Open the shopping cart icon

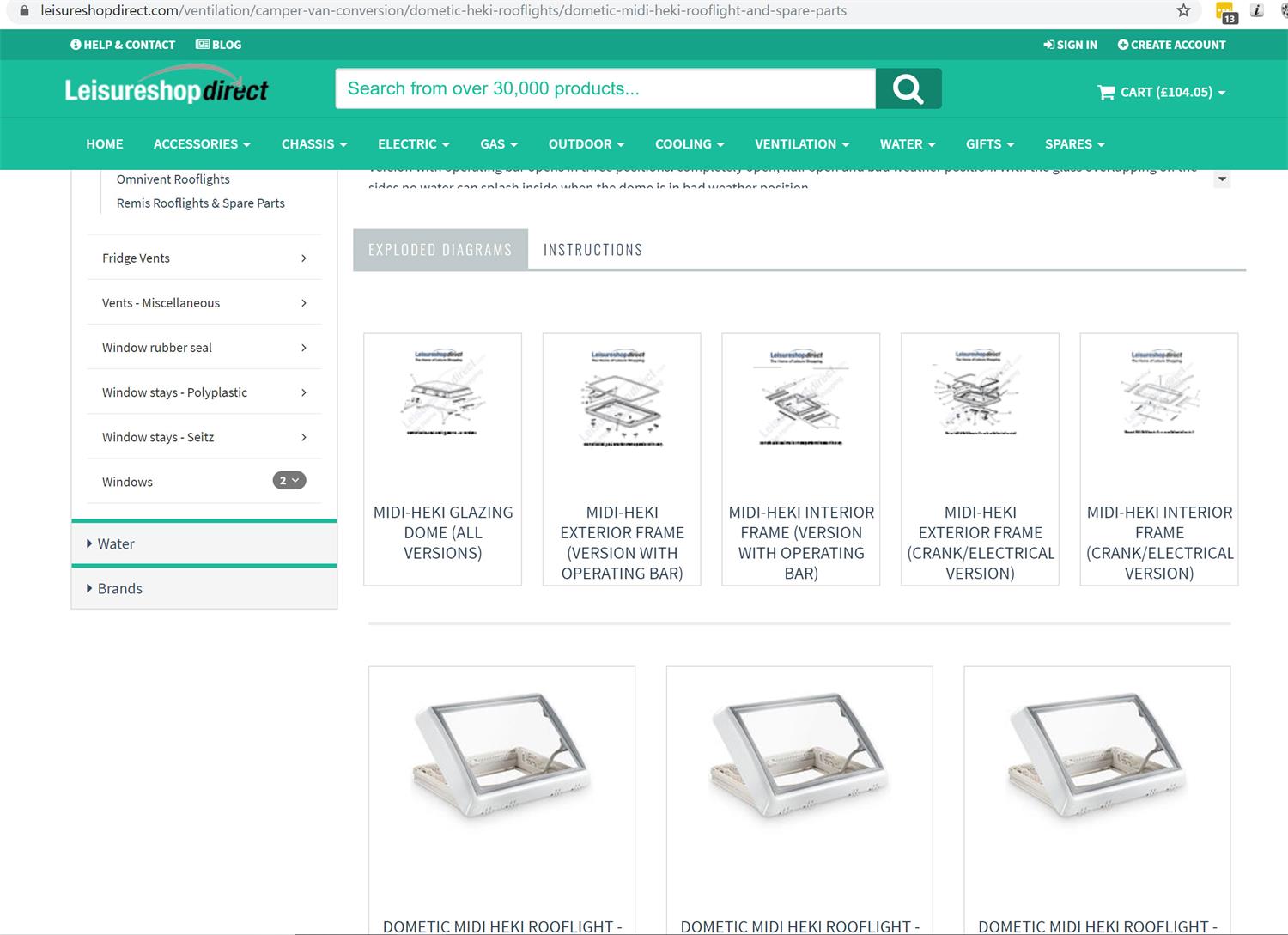[1106, 92]
